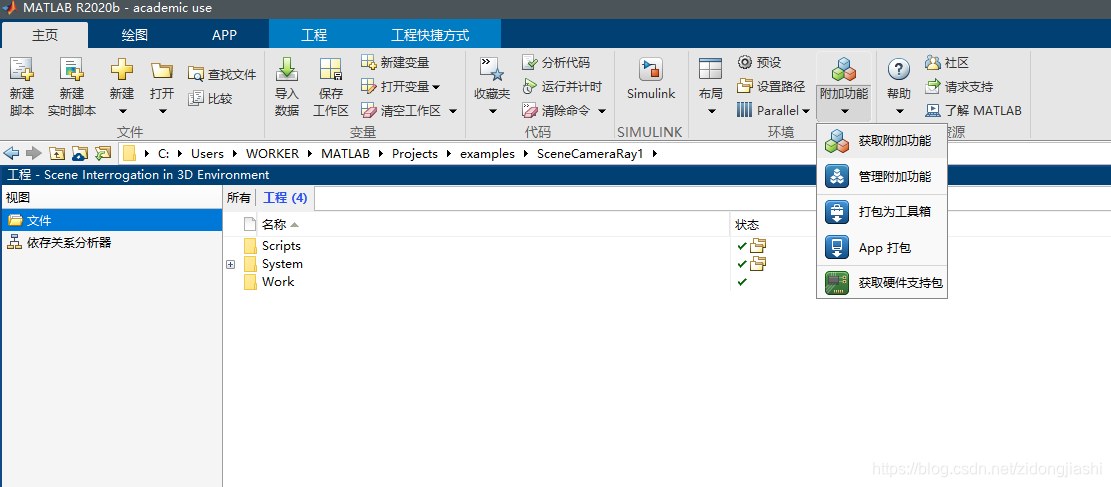Click MATLAB in the address path
Viewport: 1111px width, 487px height.
coord(345,154)
